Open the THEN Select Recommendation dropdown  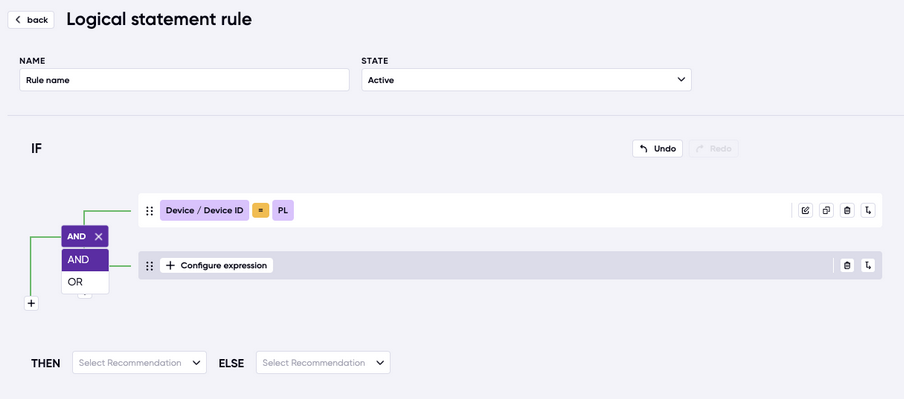tap(140, 363)
